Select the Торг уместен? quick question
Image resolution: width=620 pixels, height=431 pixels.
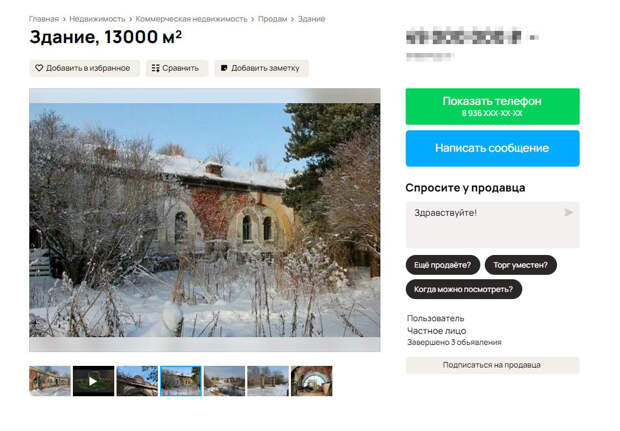520,265
